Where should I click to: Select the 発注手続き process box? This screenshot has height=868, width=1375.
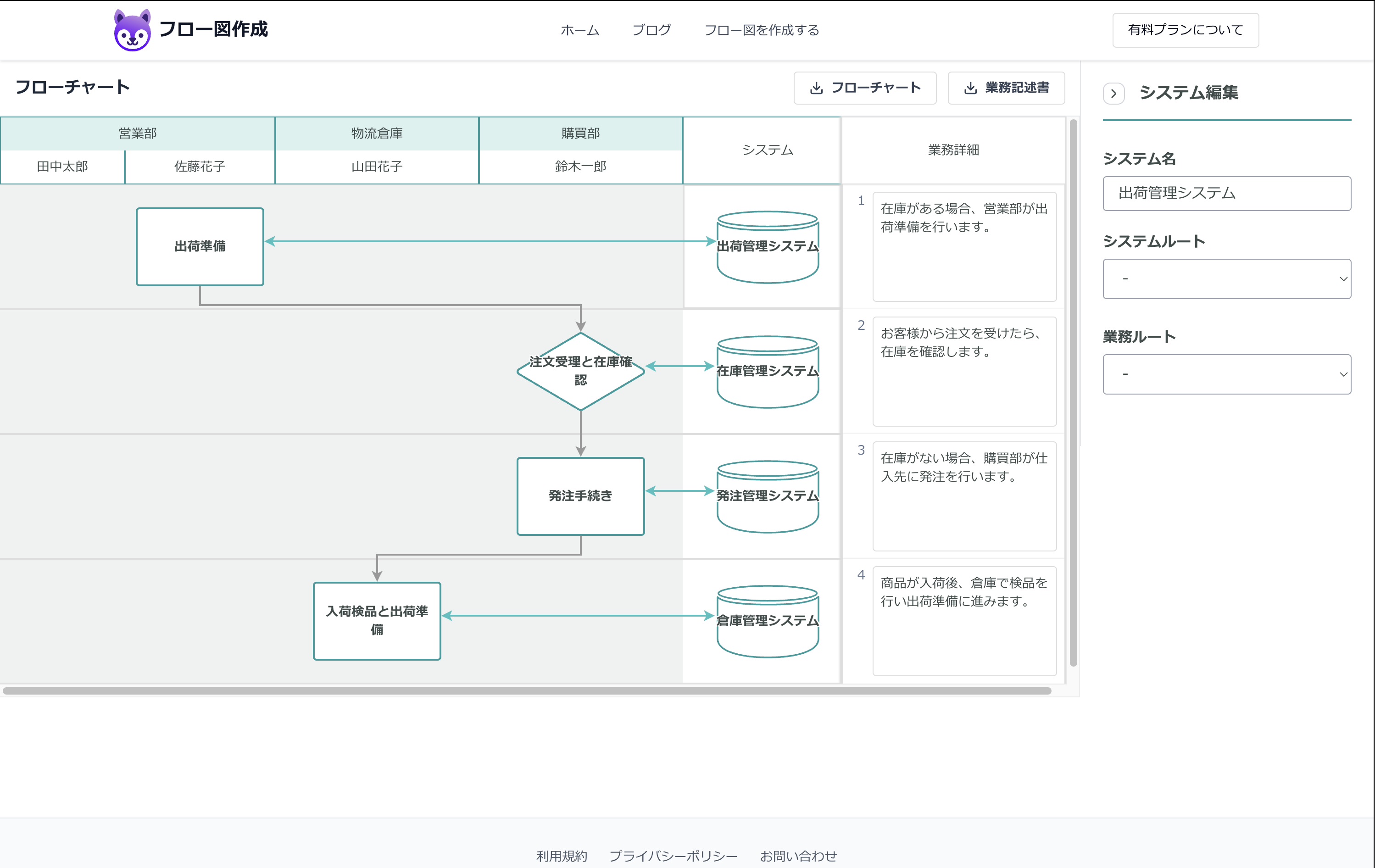(581, 495)
